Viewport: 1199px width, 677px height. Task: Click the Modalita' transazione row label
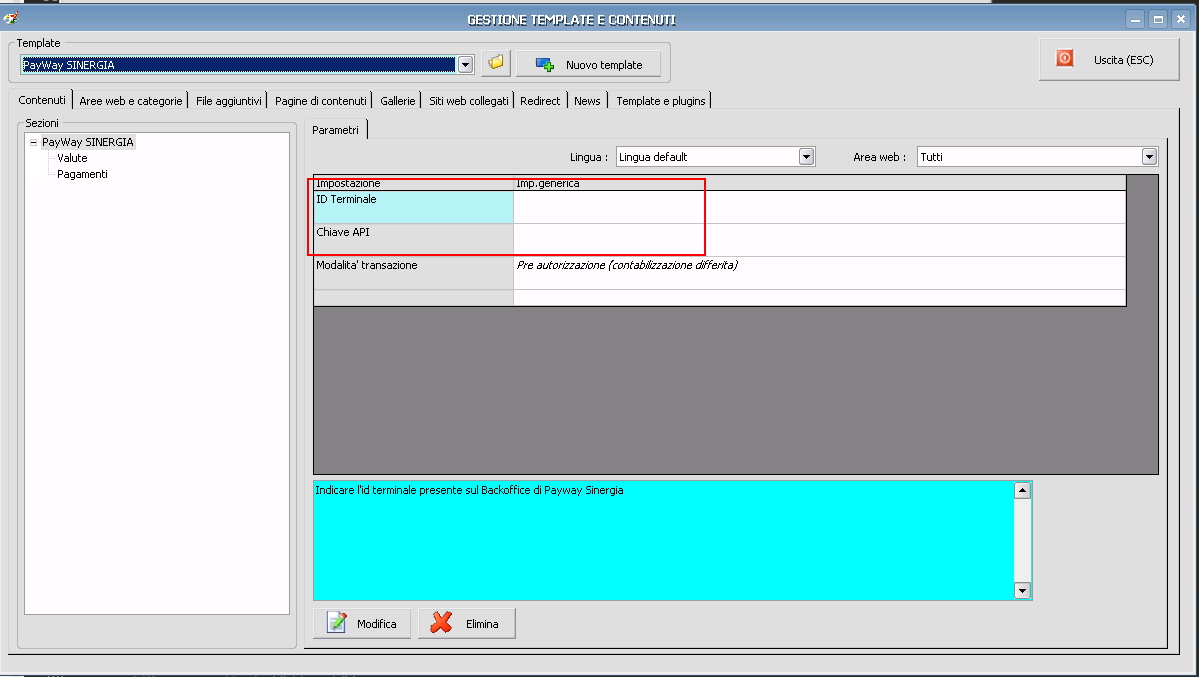point(414,273)
